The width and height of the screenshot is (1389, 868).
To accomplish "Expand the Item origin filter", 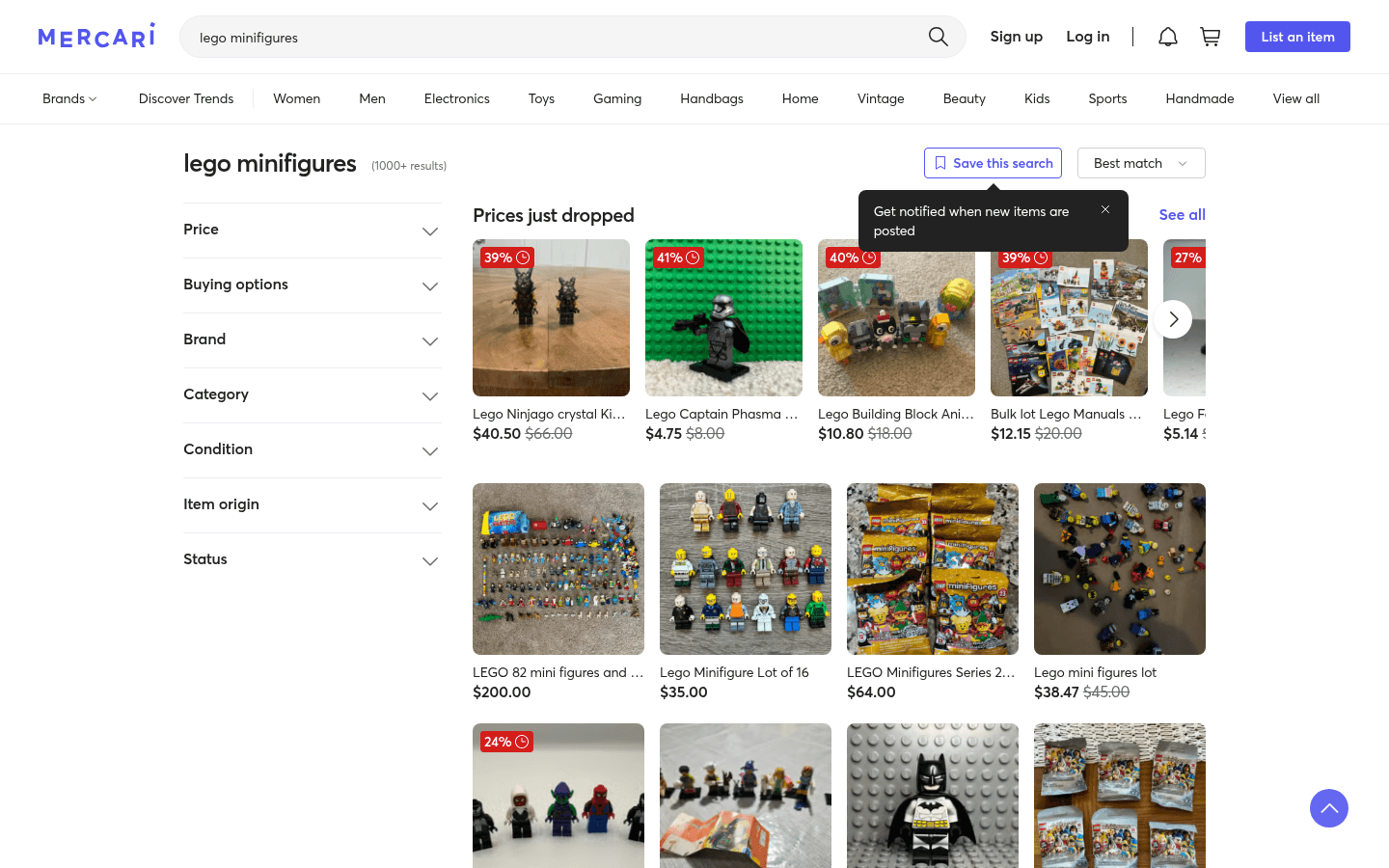I will tap(313, 505).
